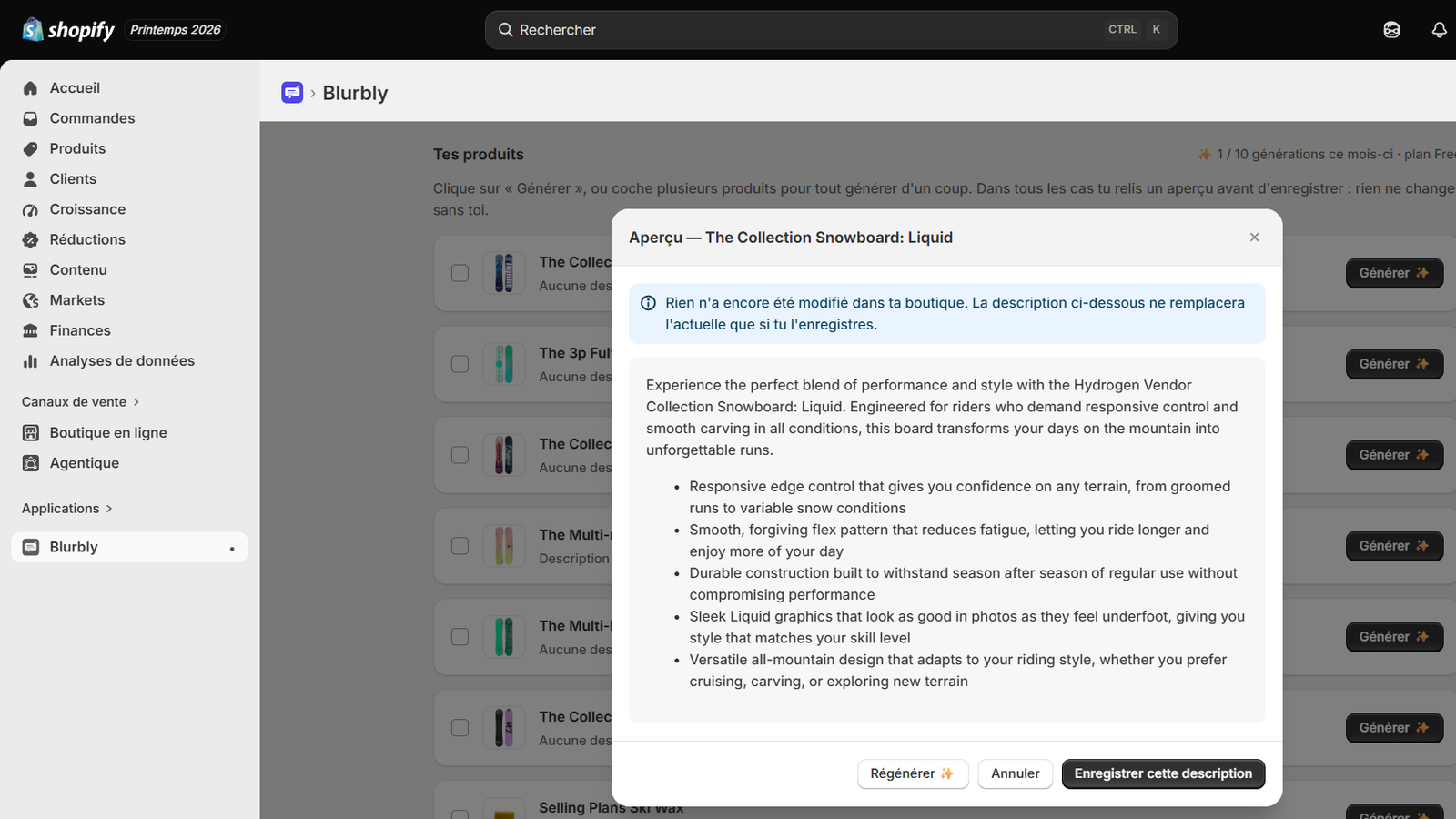Open Boutique en ligne sales channel

tap(129, 433)
